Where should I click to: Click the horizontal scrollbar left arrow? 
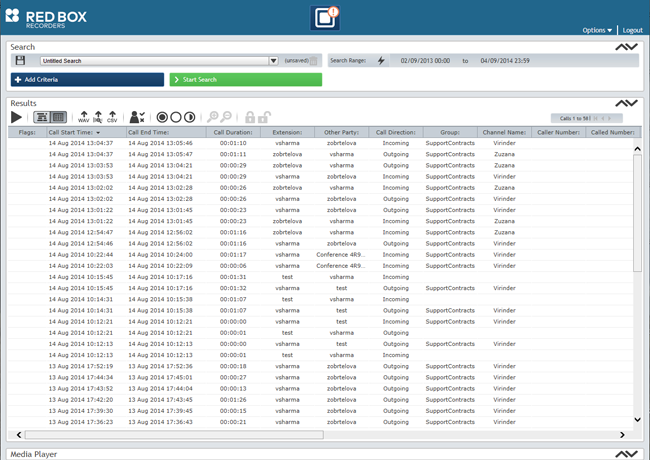(x=19, y=435)
